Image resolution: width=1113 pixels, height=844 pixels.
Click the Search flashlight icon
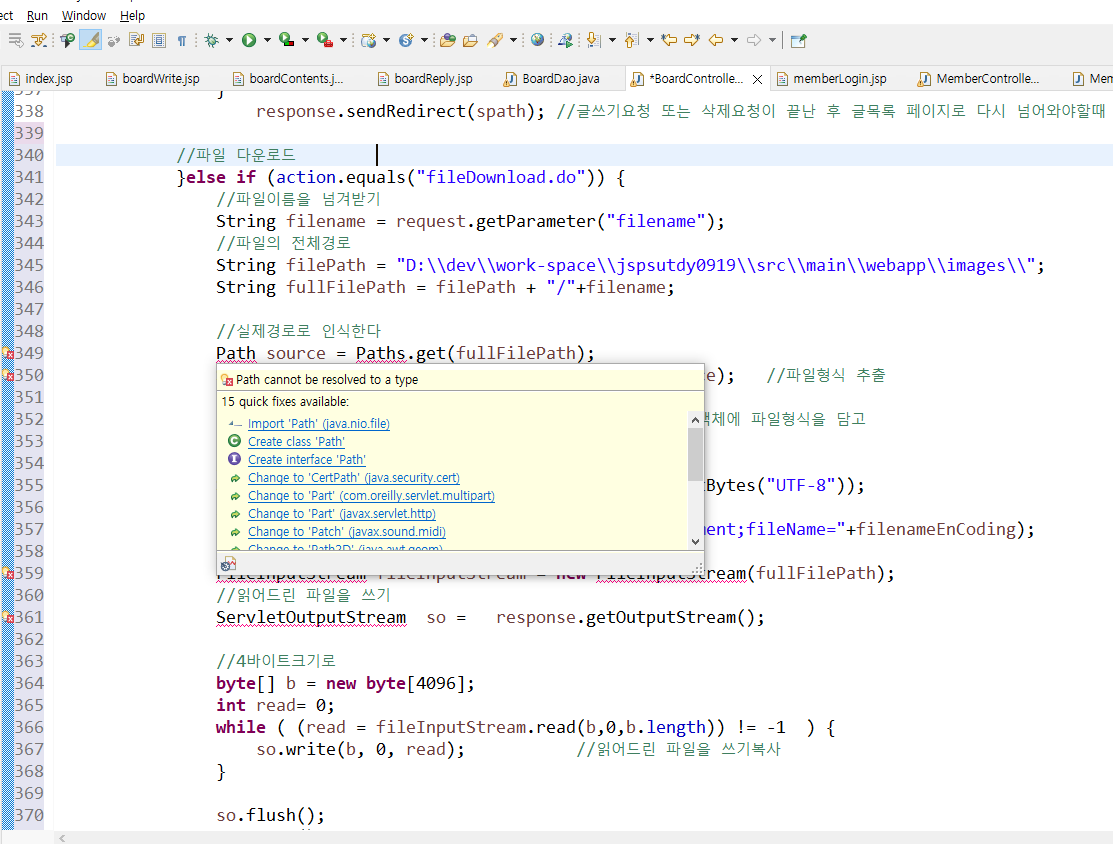(495, 40)
